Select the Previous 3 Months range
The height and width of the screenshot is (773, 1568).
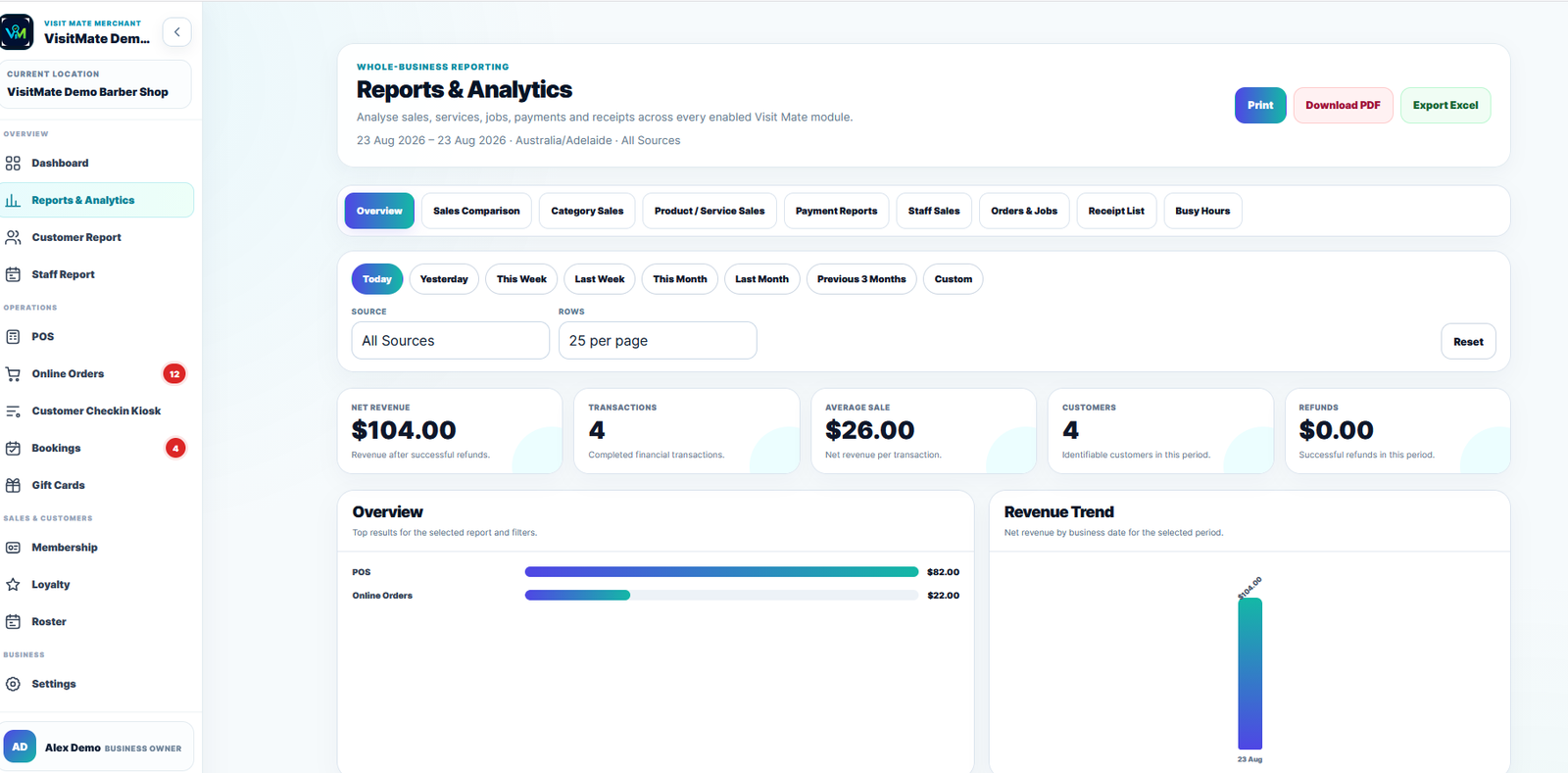pyautogui.click(x=861, y=279)
